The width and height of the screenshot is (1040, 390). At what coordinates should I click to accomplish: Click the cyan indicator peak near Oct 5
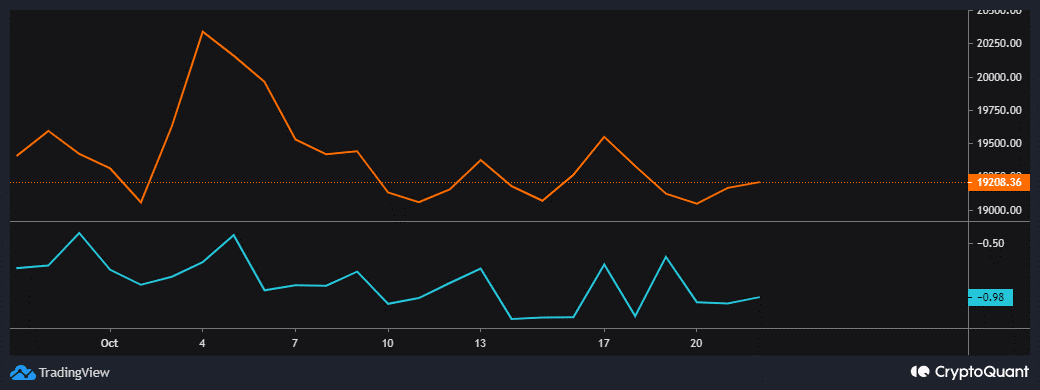point(233,235)
